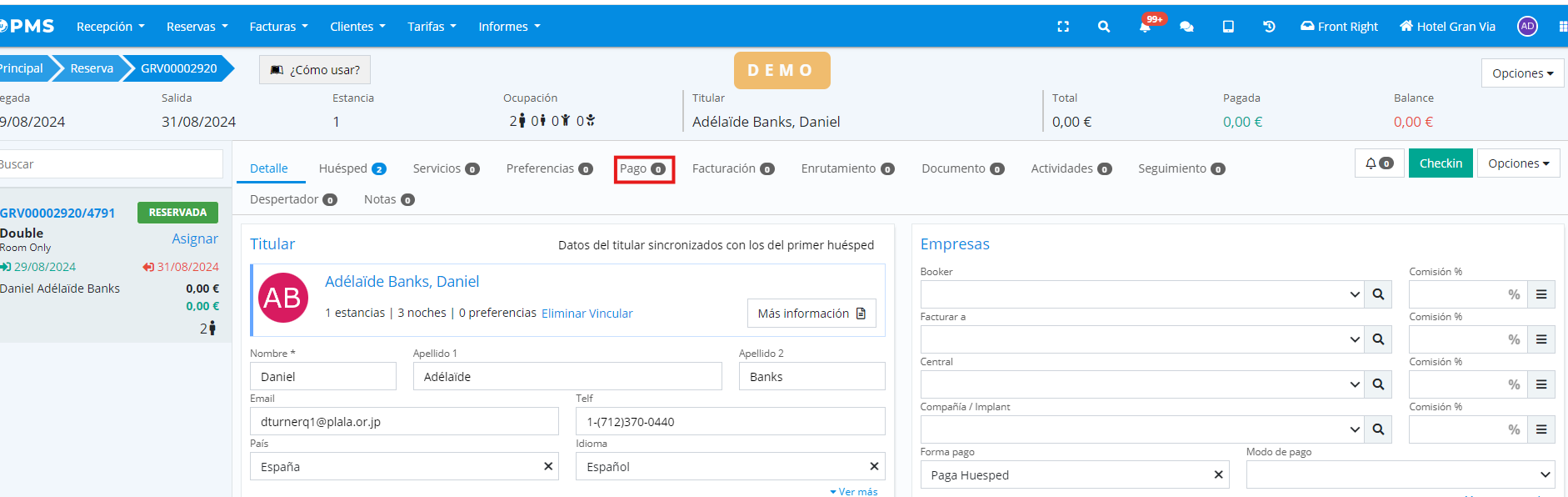Click the Asignar room link
This screenshot has height=497, width=1568.
tap(195, 238)
